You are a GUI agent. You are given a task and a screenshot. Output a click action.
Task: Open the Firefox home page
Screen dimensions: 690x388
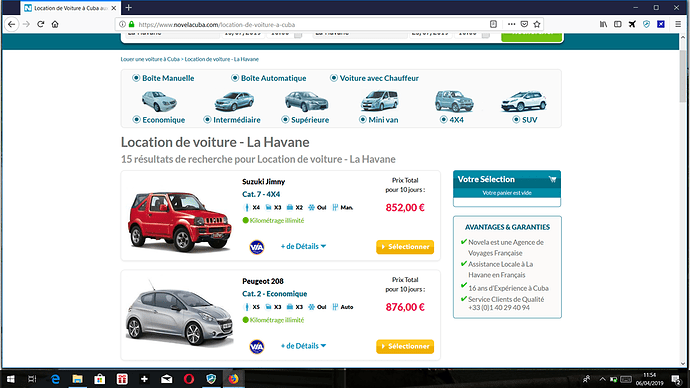(55, 24)
